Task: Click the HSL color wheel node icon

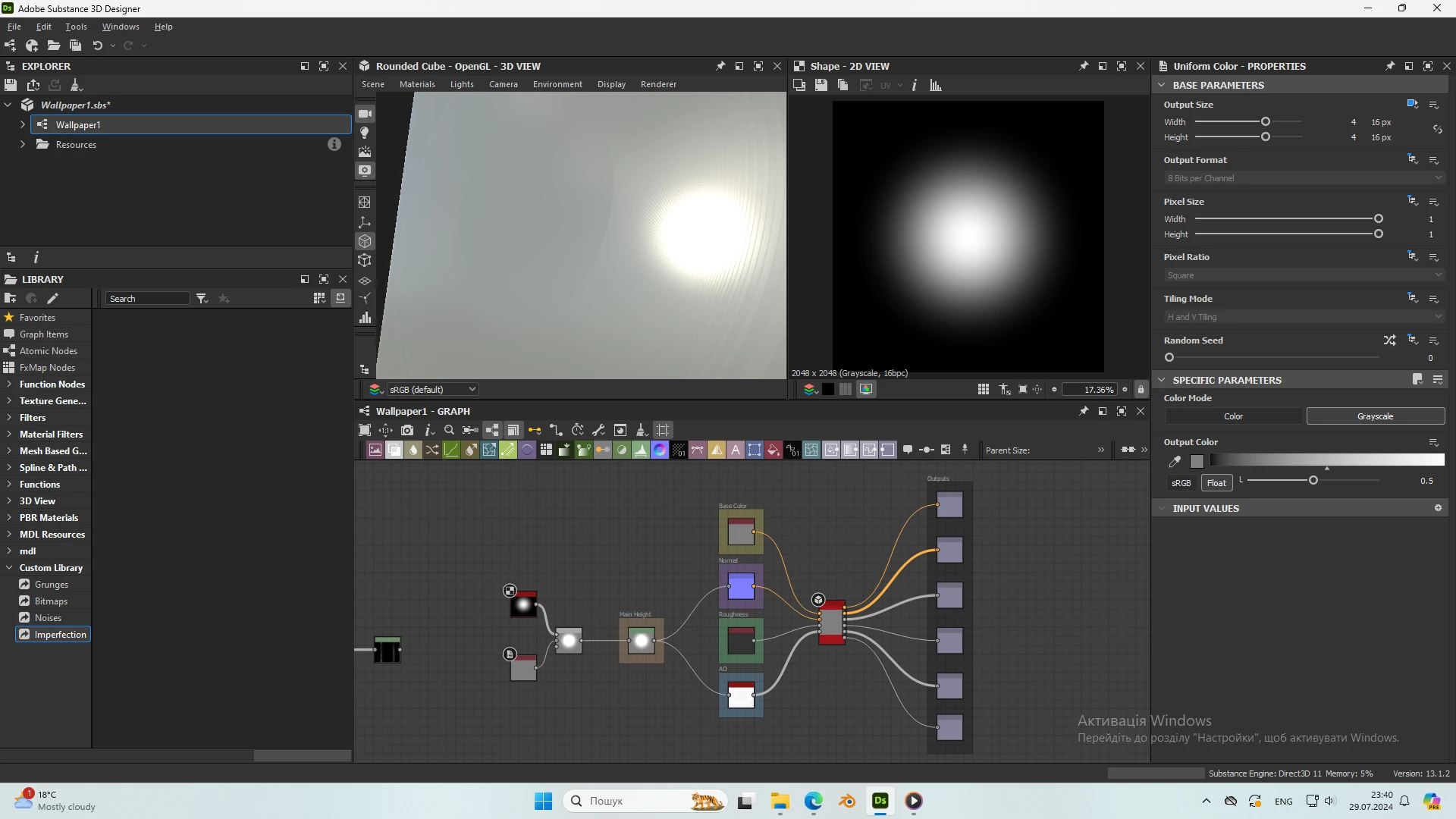Action: pyautogui.click(x=660, y=450)
